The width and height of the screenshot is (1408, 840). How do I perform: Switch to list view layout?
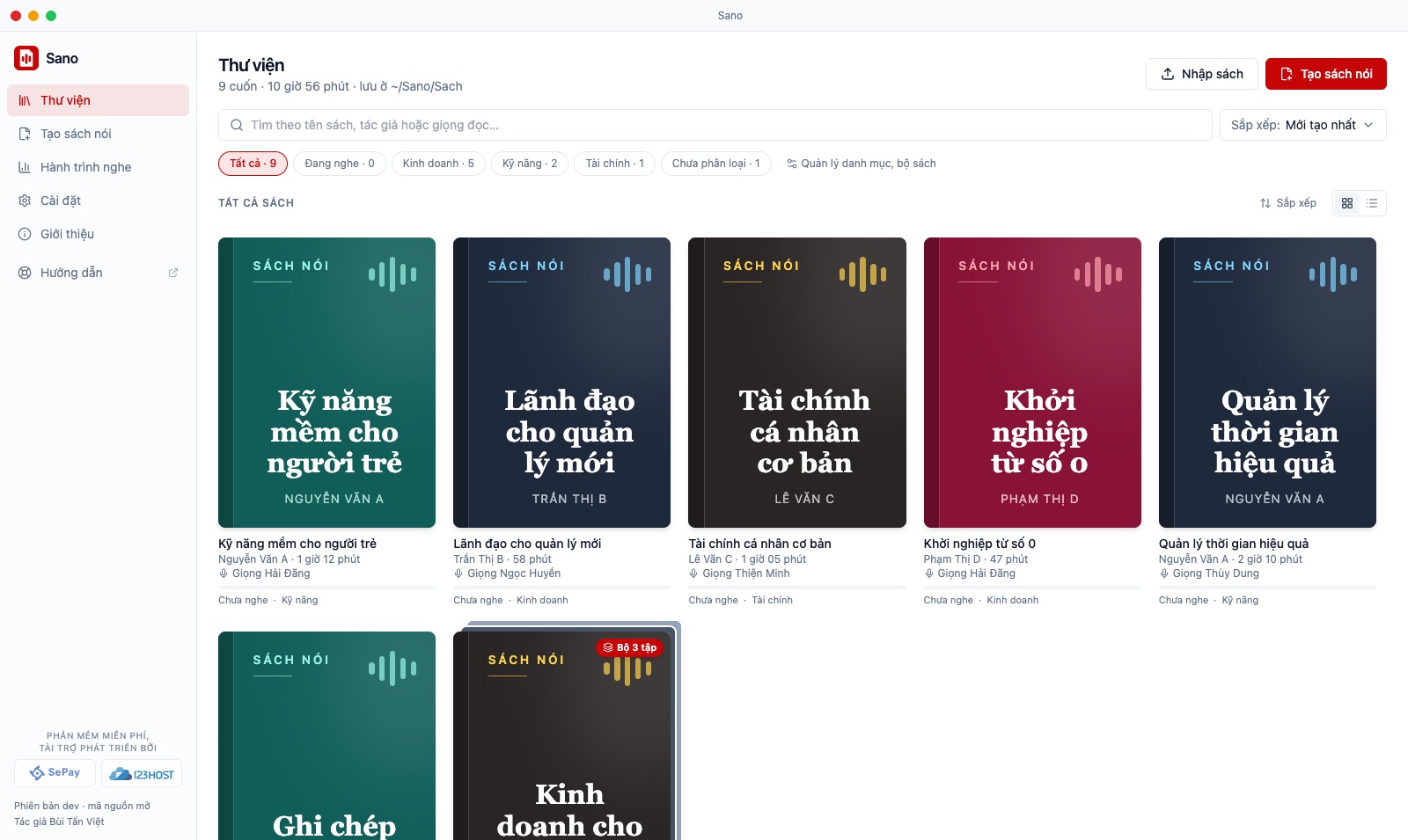(1372, 203)
